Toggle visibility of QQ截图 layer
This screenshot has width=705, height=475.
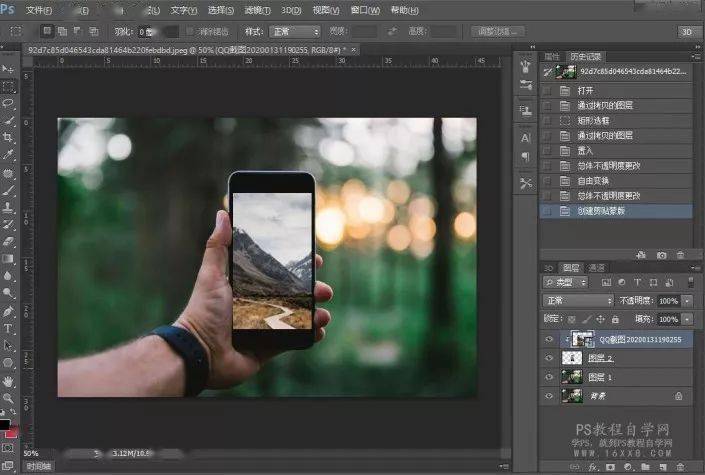pyautogui.click(x=549, y=339)
